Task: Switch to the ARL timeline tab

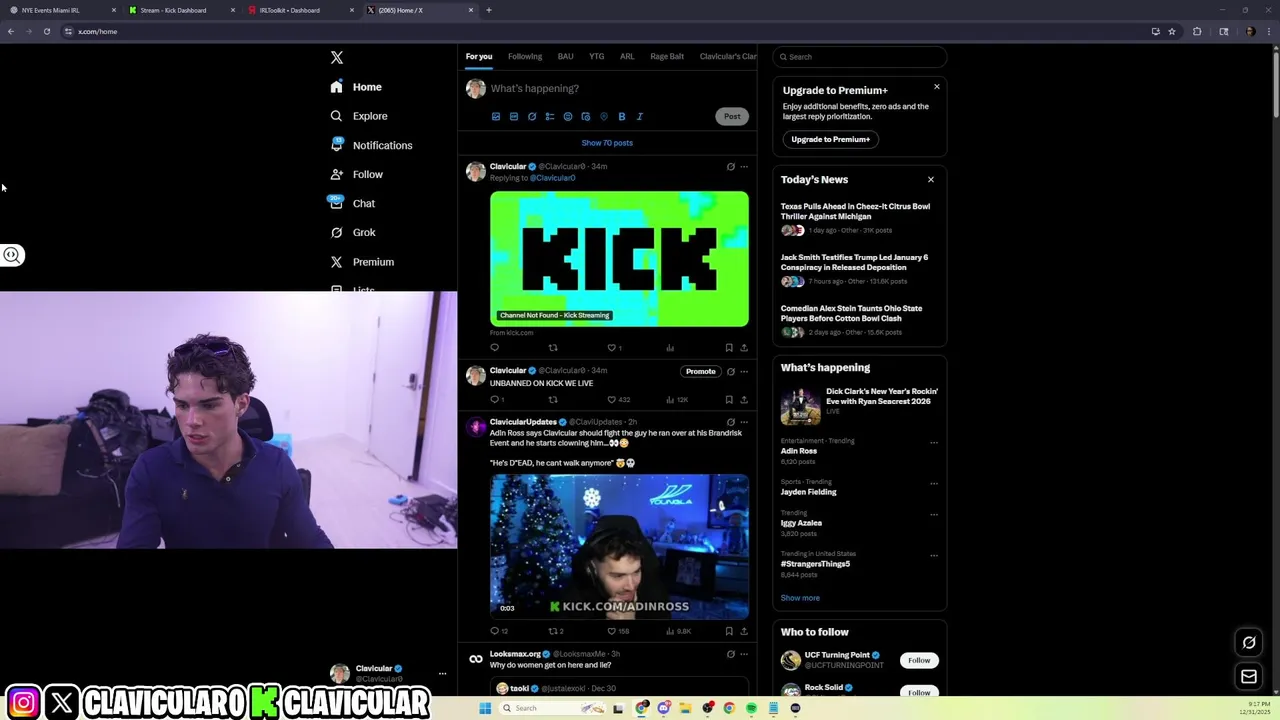Action: pyautogui.click(x=627, y=56)
